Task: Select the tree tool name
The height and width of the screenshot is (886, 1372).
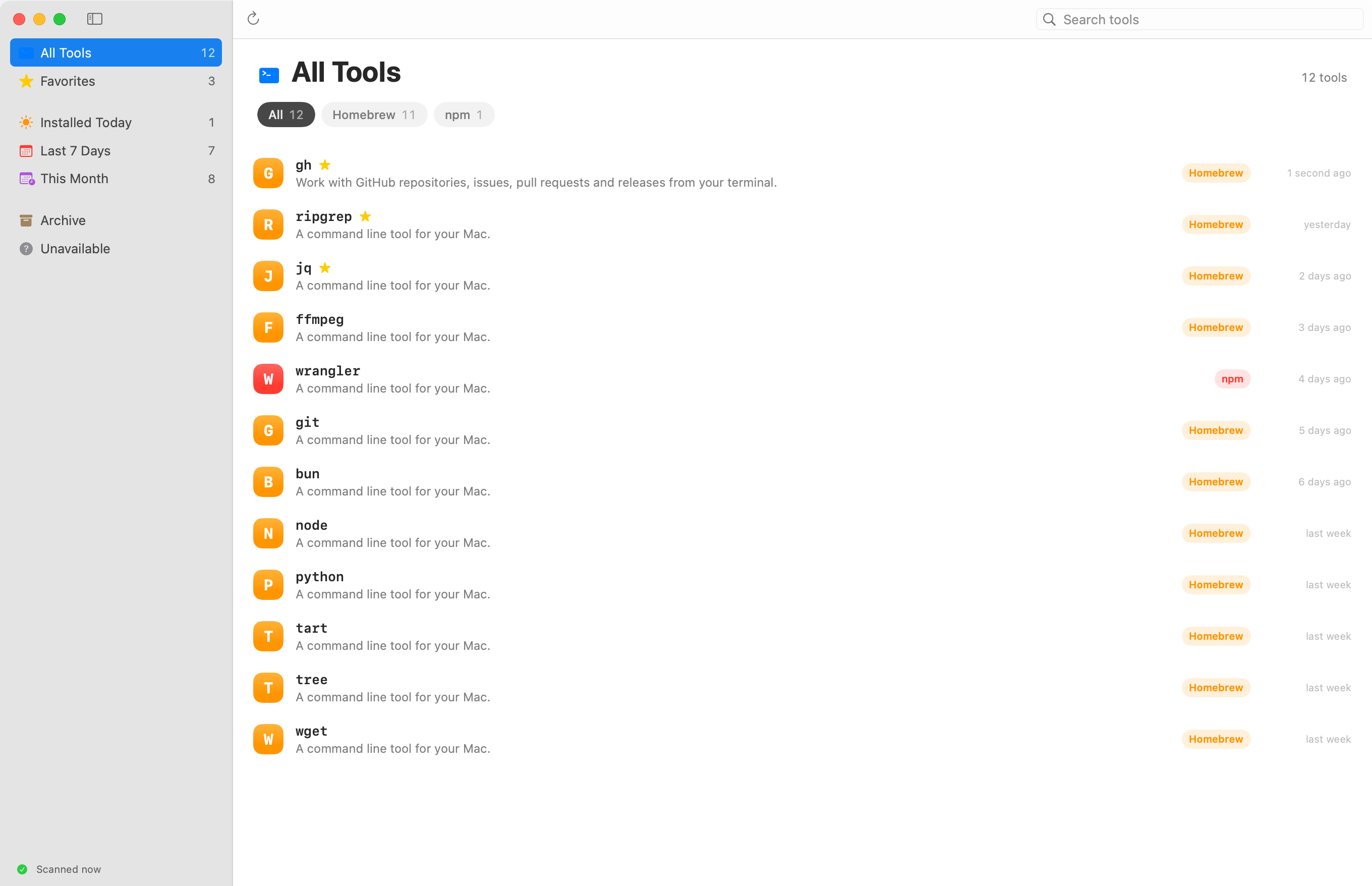Action: point(312,680)
